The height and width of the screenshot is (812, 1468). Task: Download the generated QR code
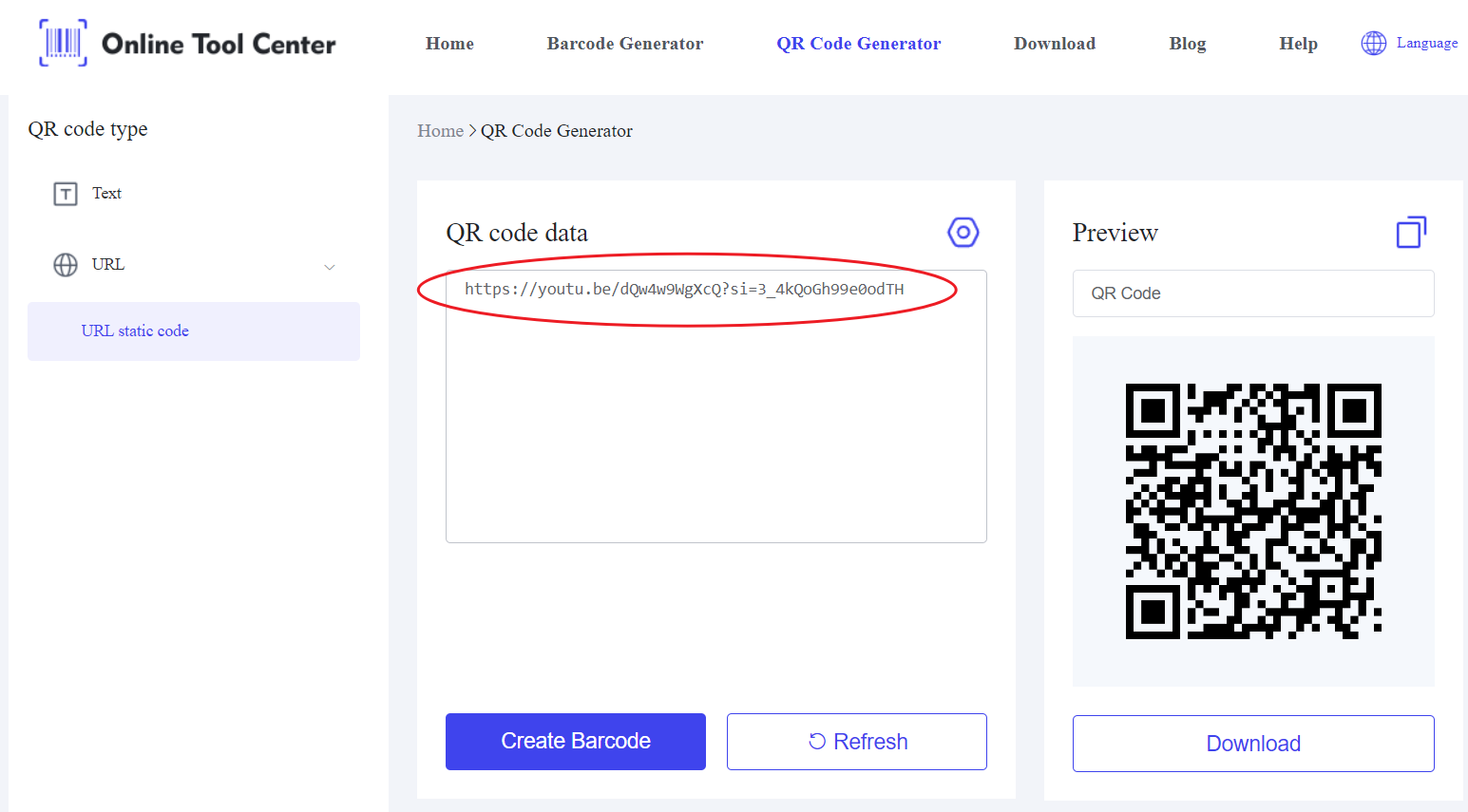pyautogui.click(x=1252, y=744)
